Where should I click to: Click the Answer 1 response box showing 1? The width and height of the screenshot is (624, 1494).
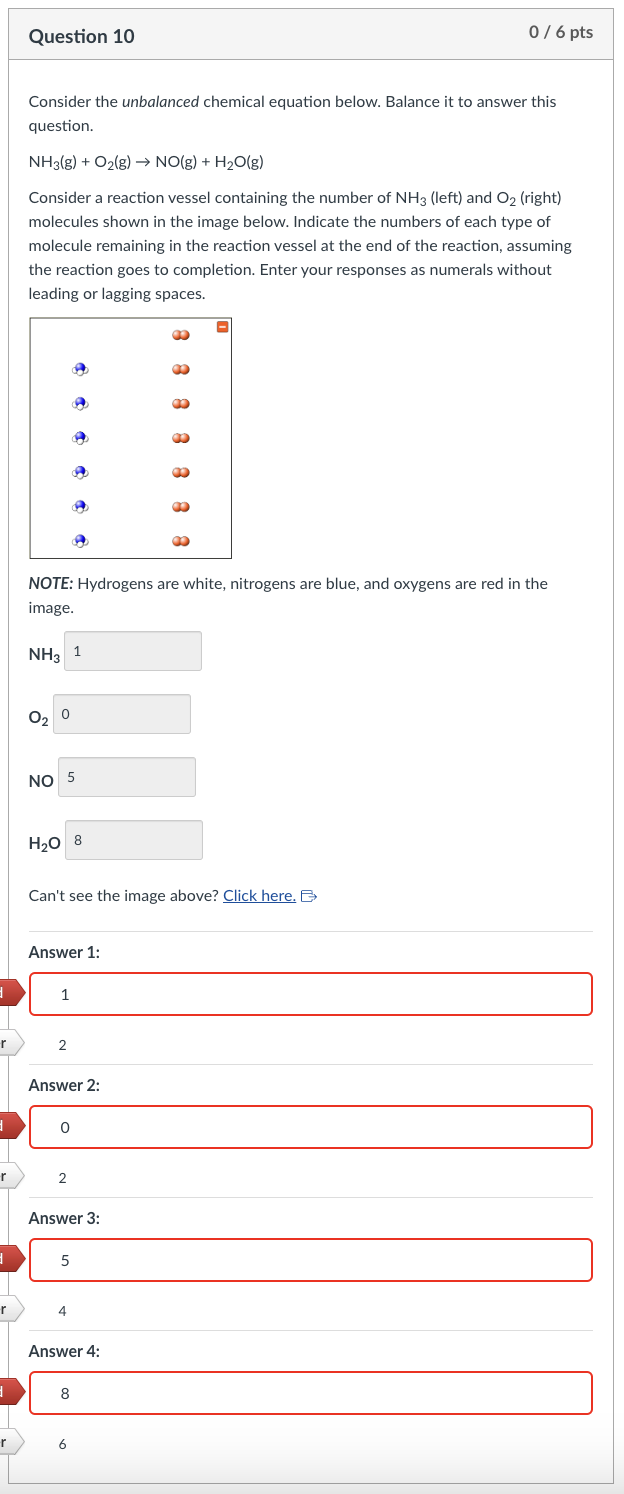(x=311, y=993)
